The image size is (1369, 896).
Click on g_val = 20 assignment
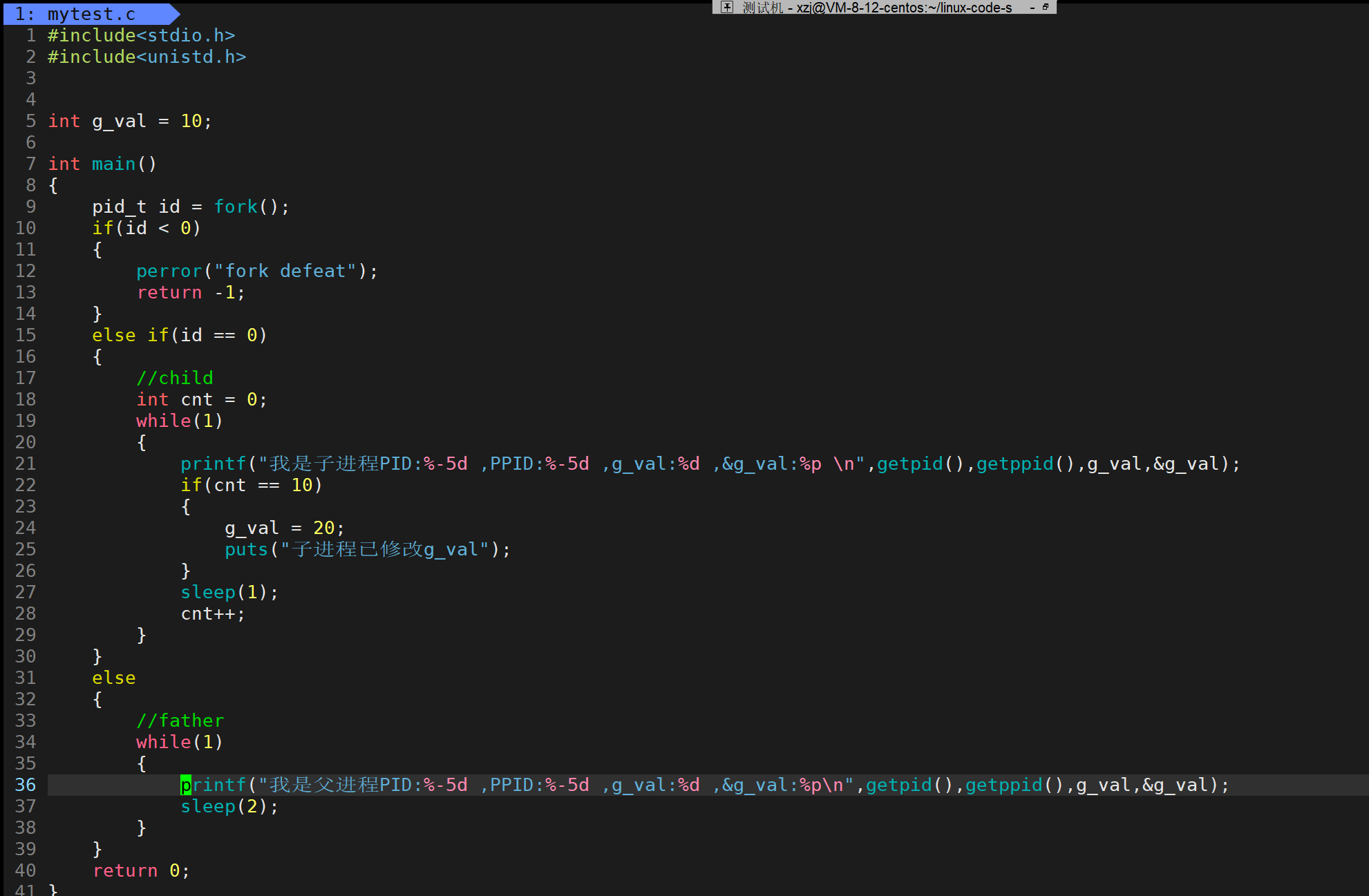284,528
